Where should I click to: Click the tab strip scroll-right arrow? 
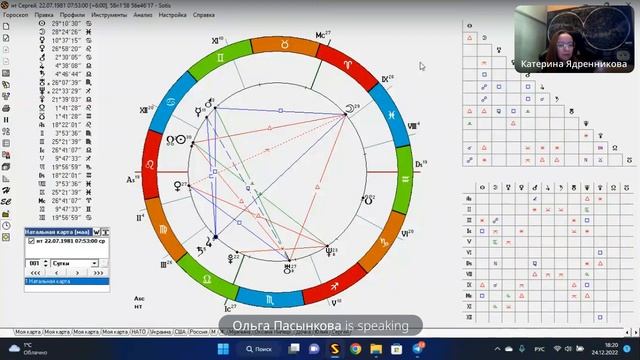tap(636, 332)
